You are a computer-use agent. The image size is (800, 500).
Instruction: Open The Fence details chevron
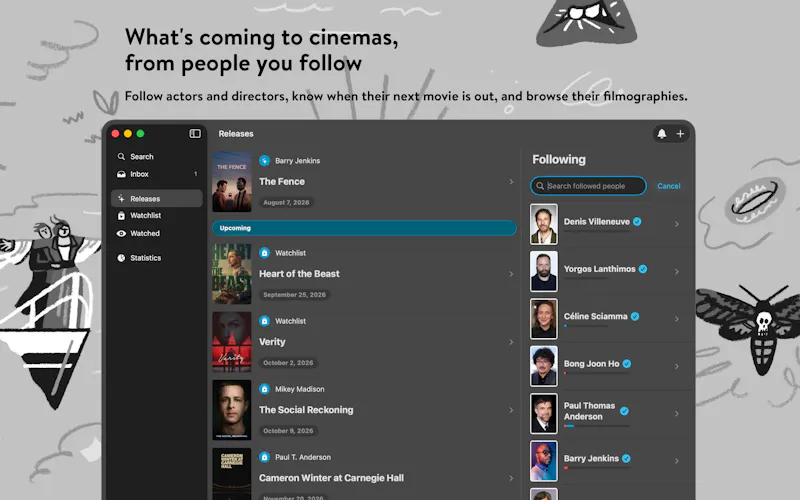(511, 182)
